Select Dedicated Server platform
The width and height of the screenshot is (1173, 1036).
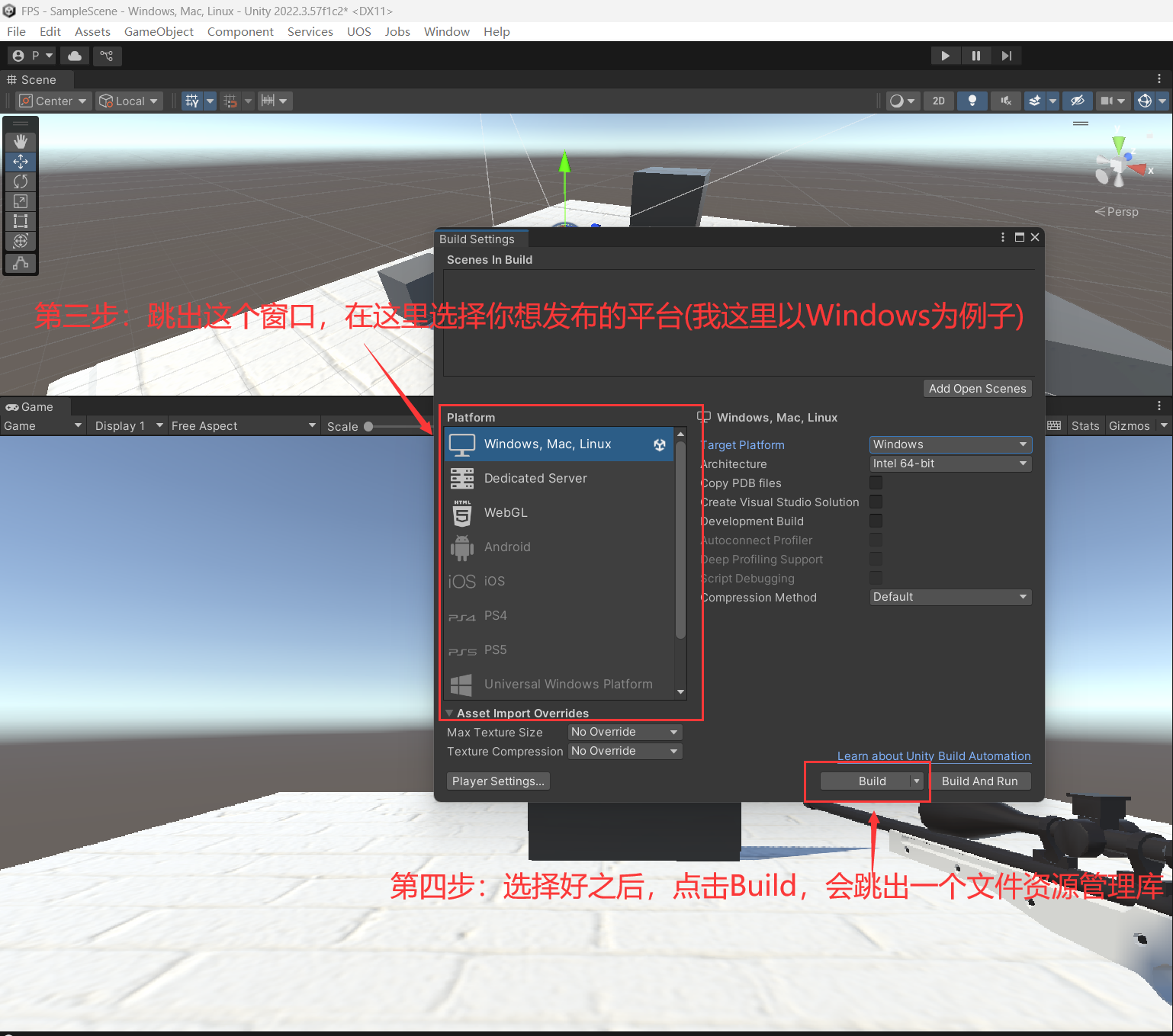tap(559, 478)
